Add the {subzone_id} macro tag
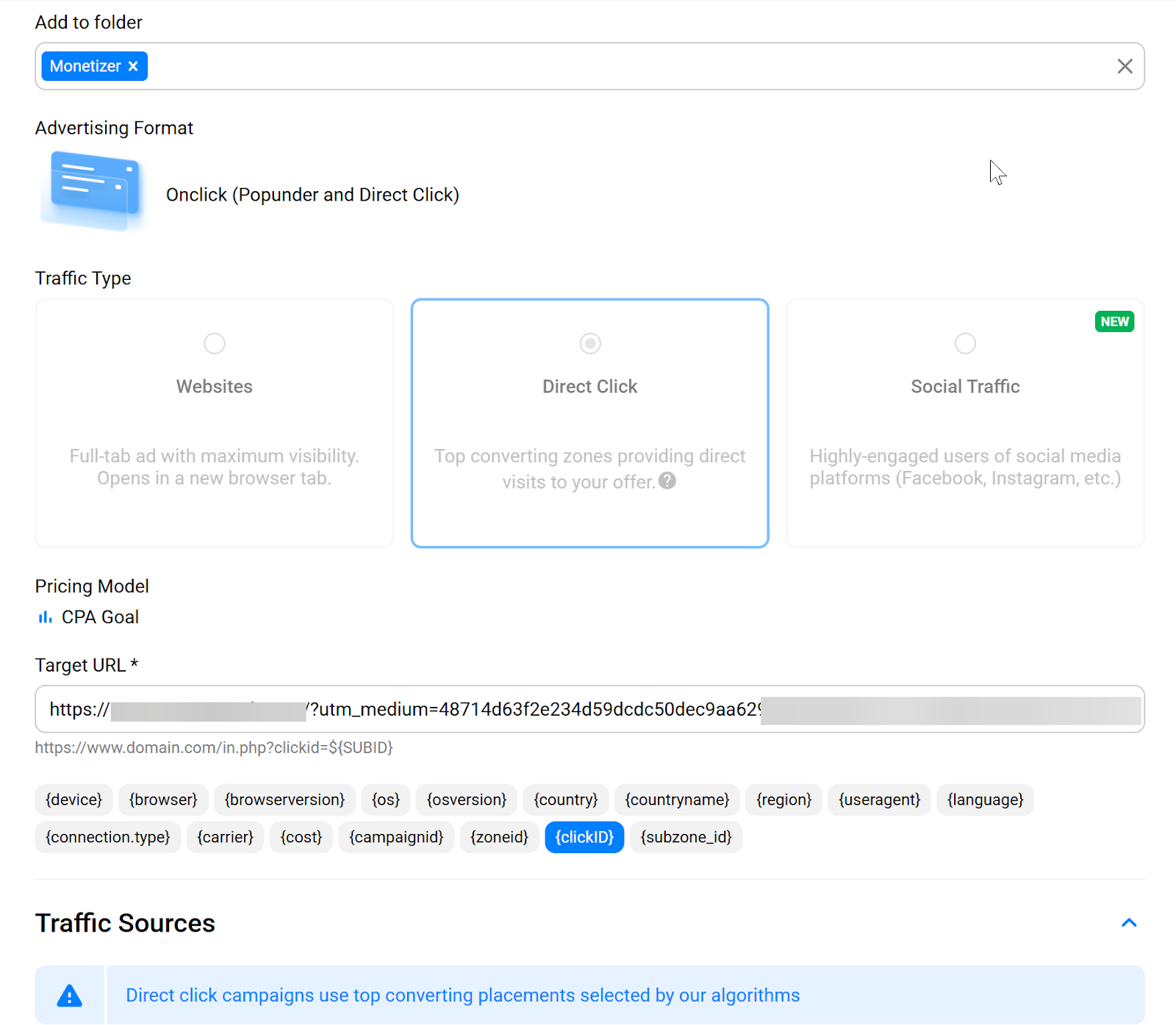 click(x=686, y=838)
